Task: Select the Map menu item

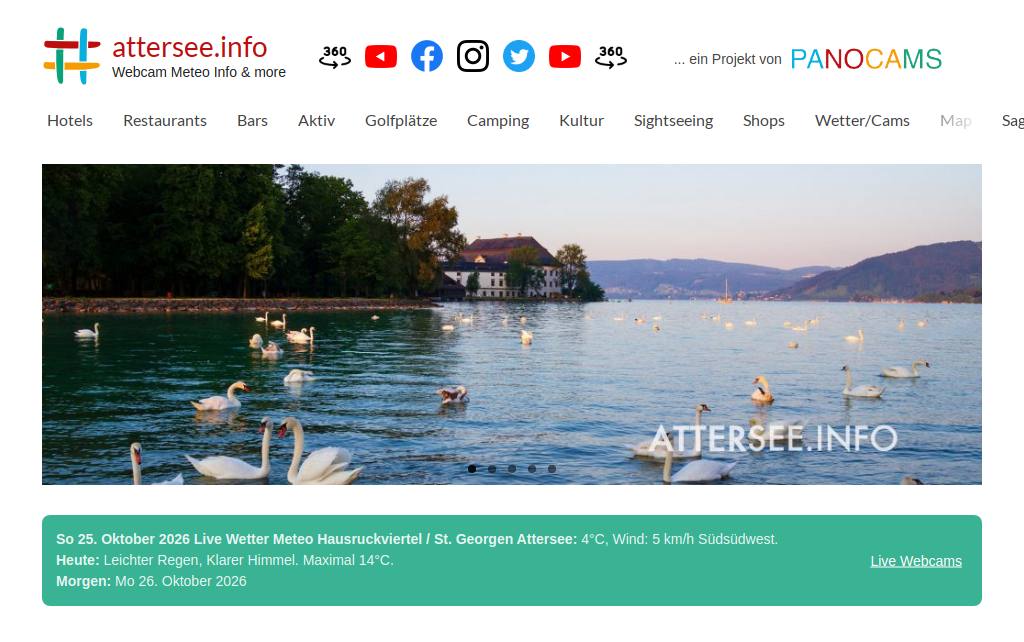Action: pos(956,121)
